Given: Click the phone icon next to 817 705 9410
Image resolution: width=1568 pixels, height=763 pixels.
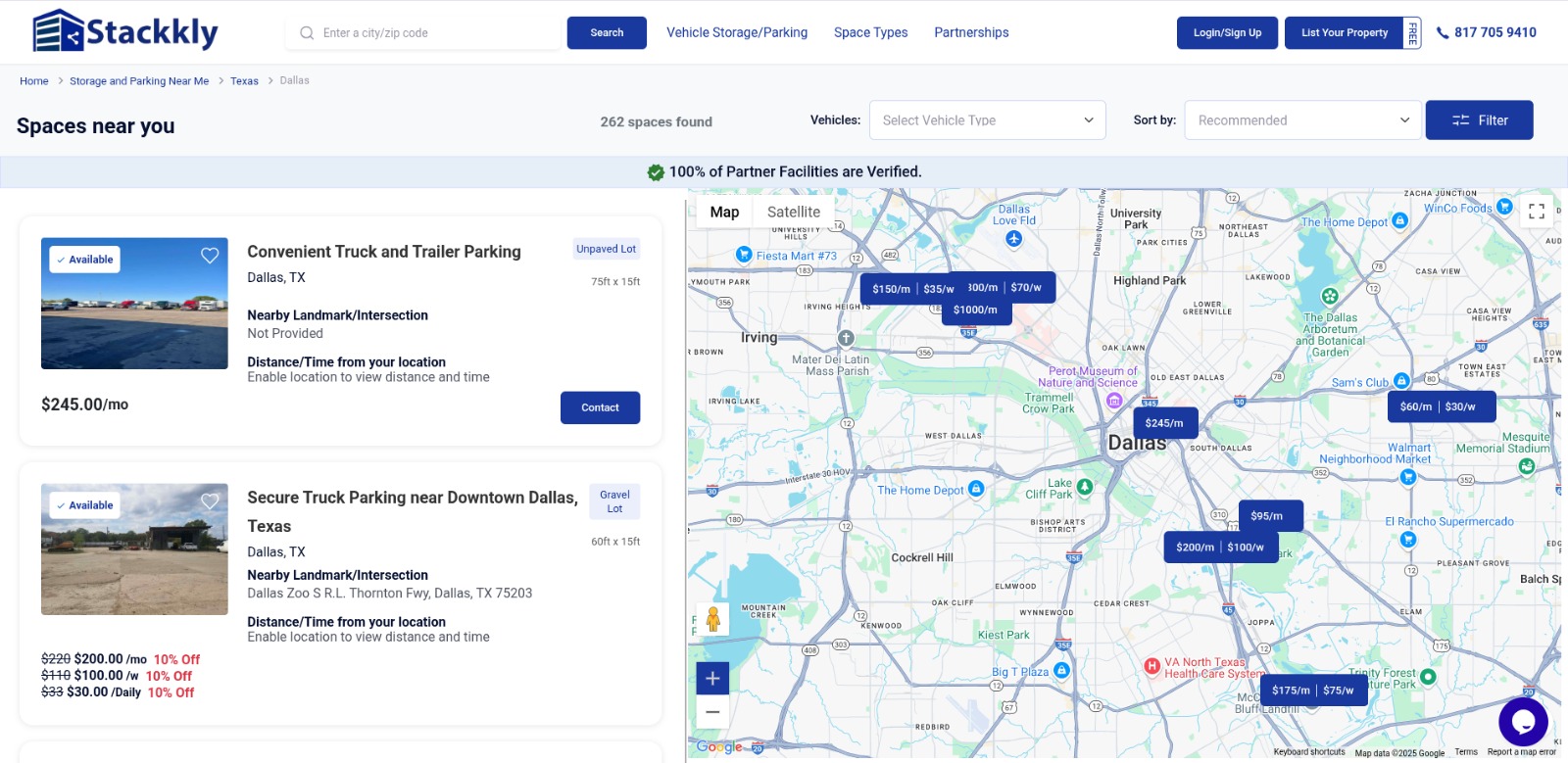Looking at the screenshot, I should click(1443, 33).
